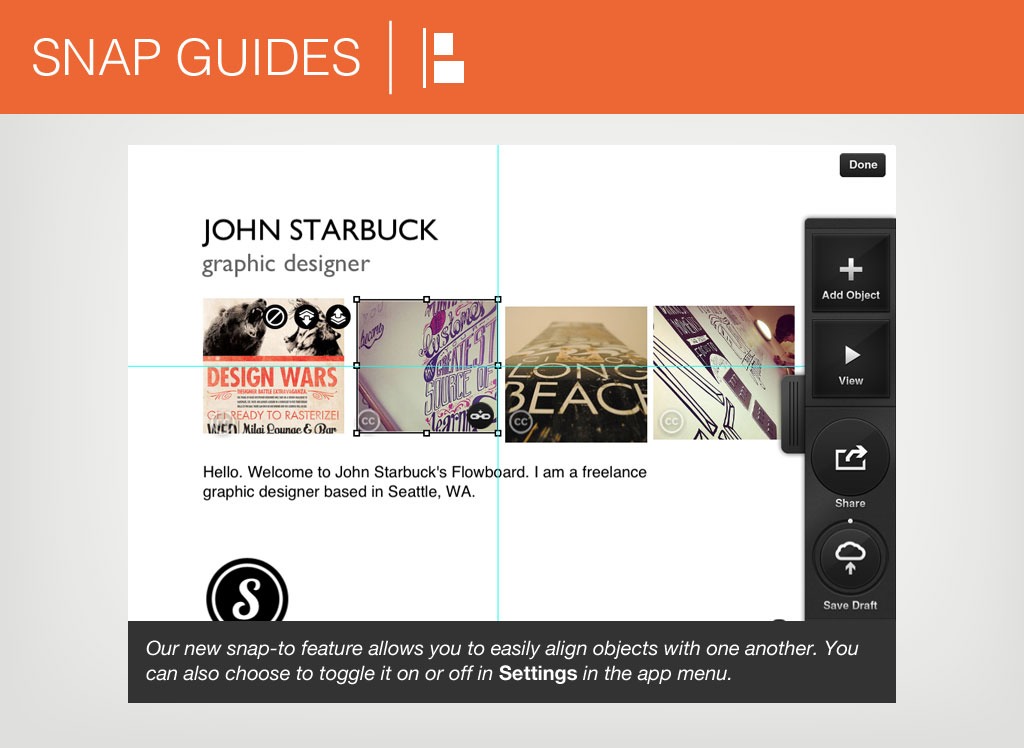Click the link icon on selected image
The height and width of the screenshot is (748, 1024).
(481, 415)
